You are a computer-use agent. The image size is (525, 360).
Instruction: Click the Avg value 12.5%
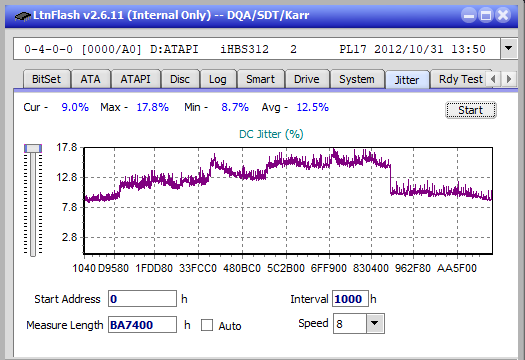pos(313,107)
